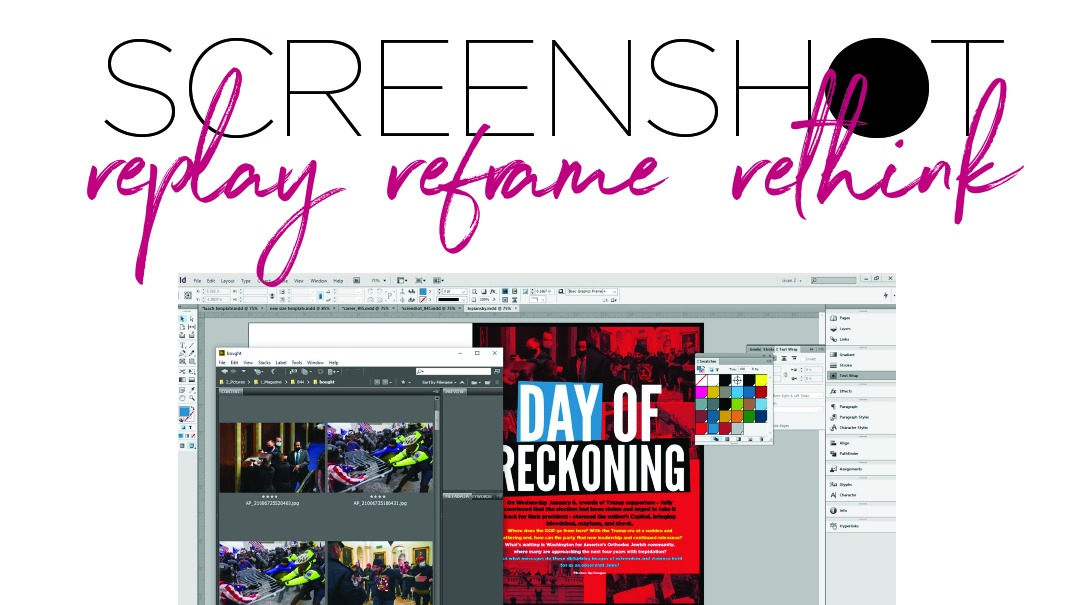Image resolution: width=1079 pixels, height=605 pixels.
Task: Select the yellow swatch in Swatches panel
Action: coord(762,380)
